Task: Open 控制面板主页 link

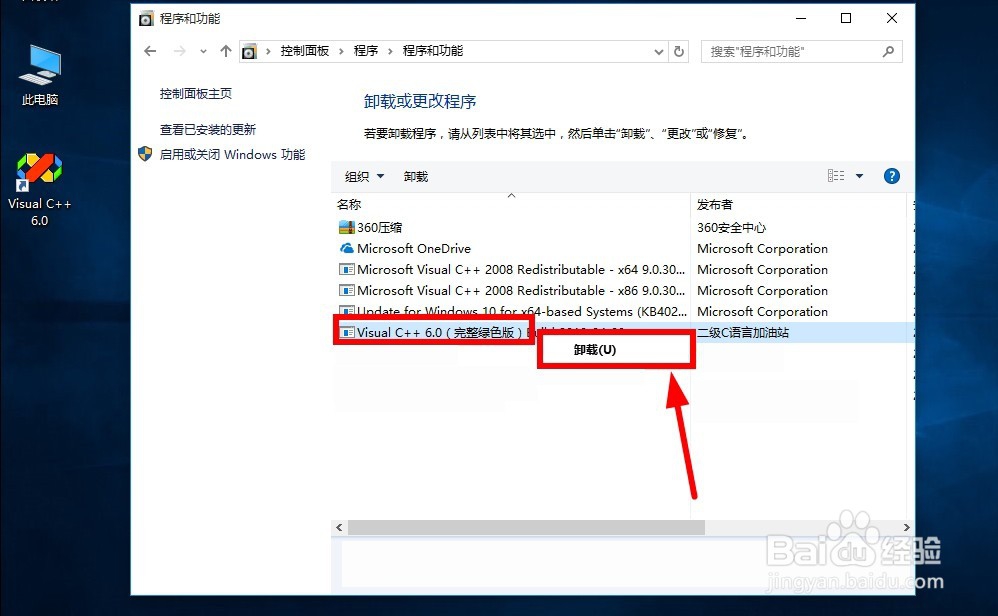Action: click(196, 94)
